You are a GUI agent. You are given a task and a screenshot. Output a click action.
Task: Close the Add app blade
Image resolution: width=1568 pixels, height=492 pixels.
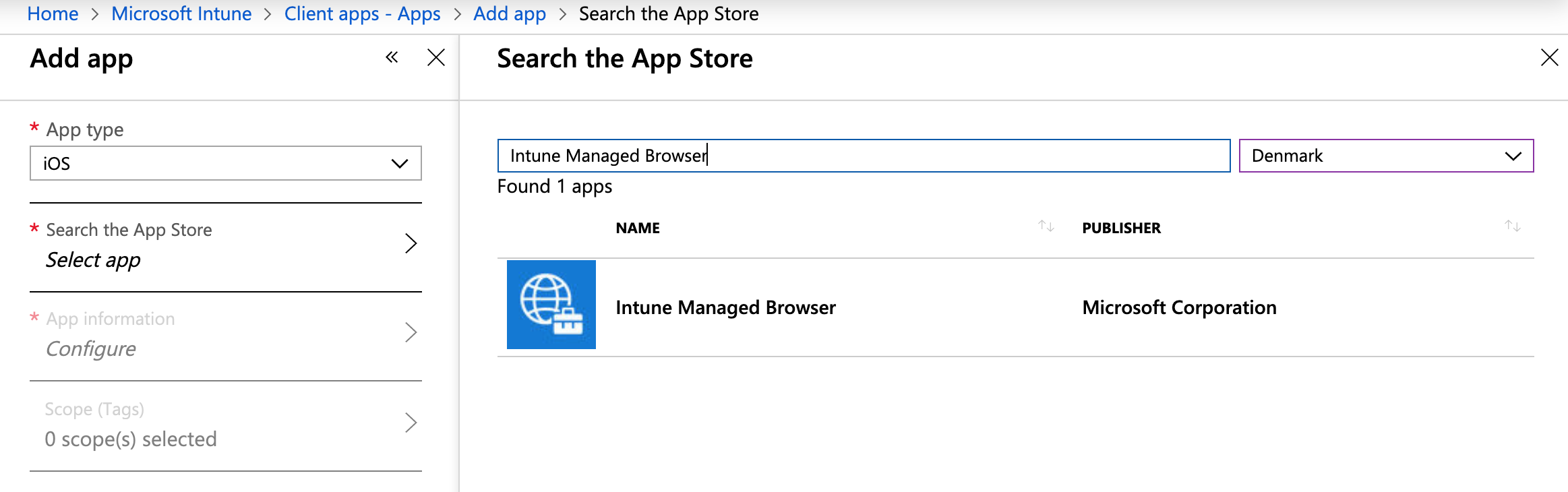[x=436, y=57]
